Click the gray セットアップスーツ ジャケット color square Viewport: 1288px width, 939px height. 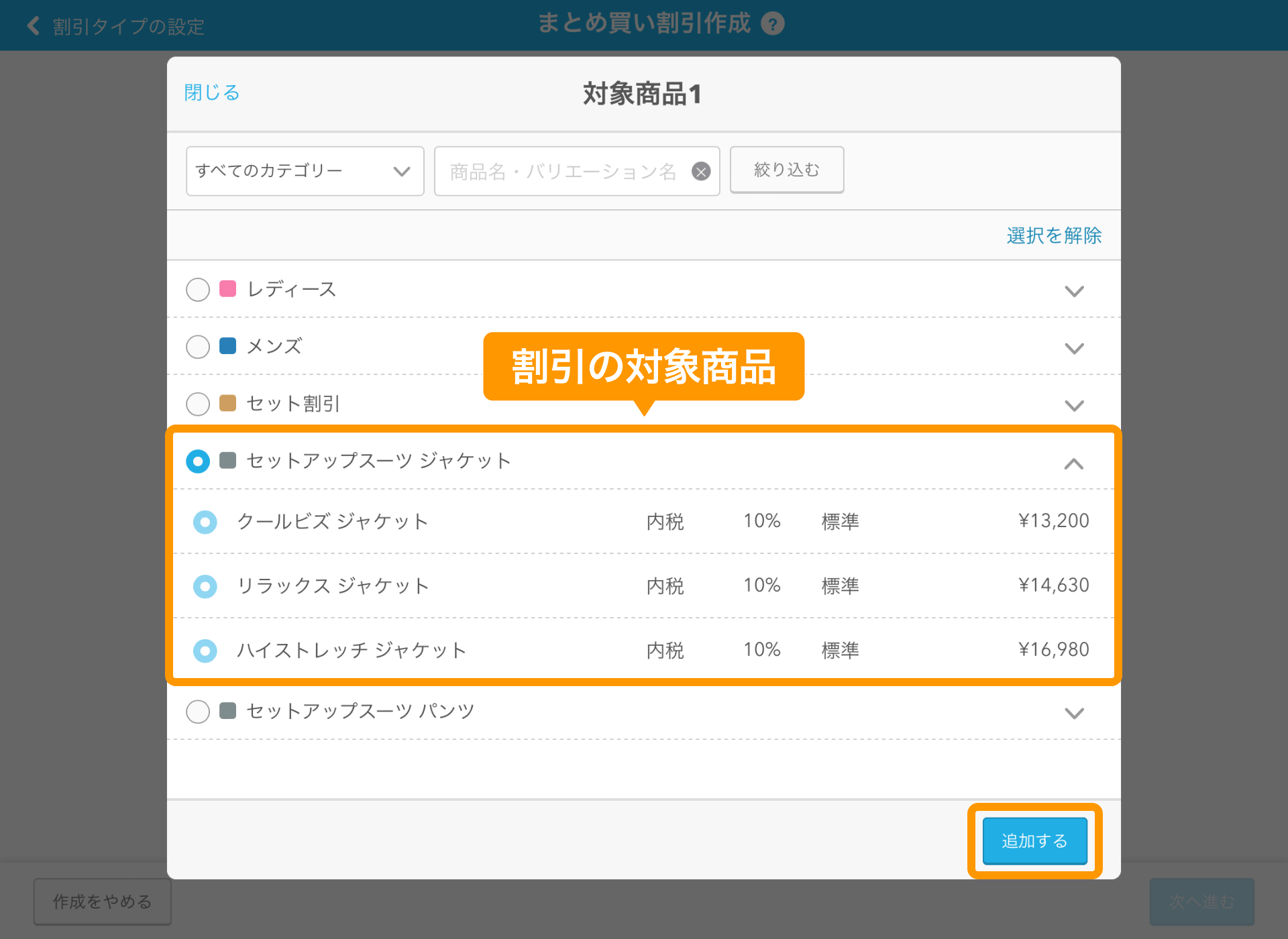[x=228, y=460]
